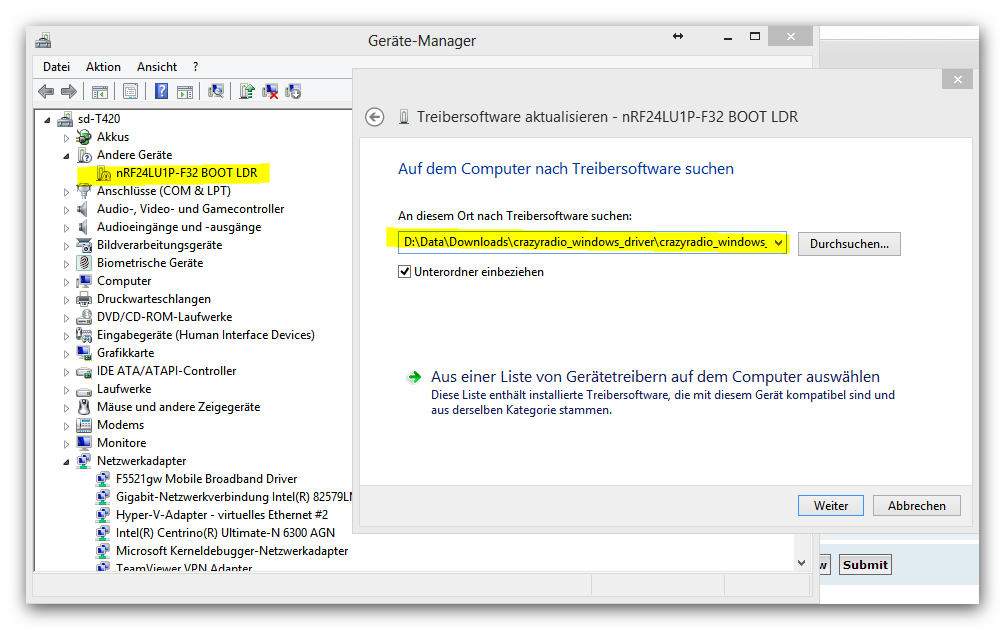The width and height of the screenshot is (1005, 630).
Task: Open the Ansicht menu
Action: coord(157,67)
